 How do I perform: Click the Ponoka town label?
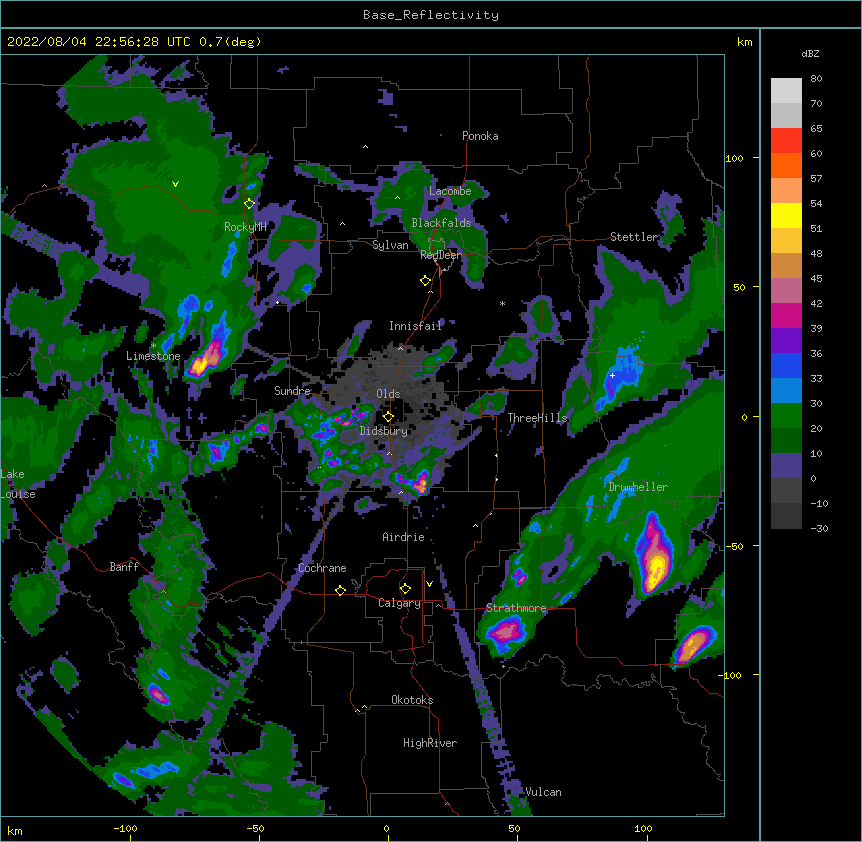point(480,136)
